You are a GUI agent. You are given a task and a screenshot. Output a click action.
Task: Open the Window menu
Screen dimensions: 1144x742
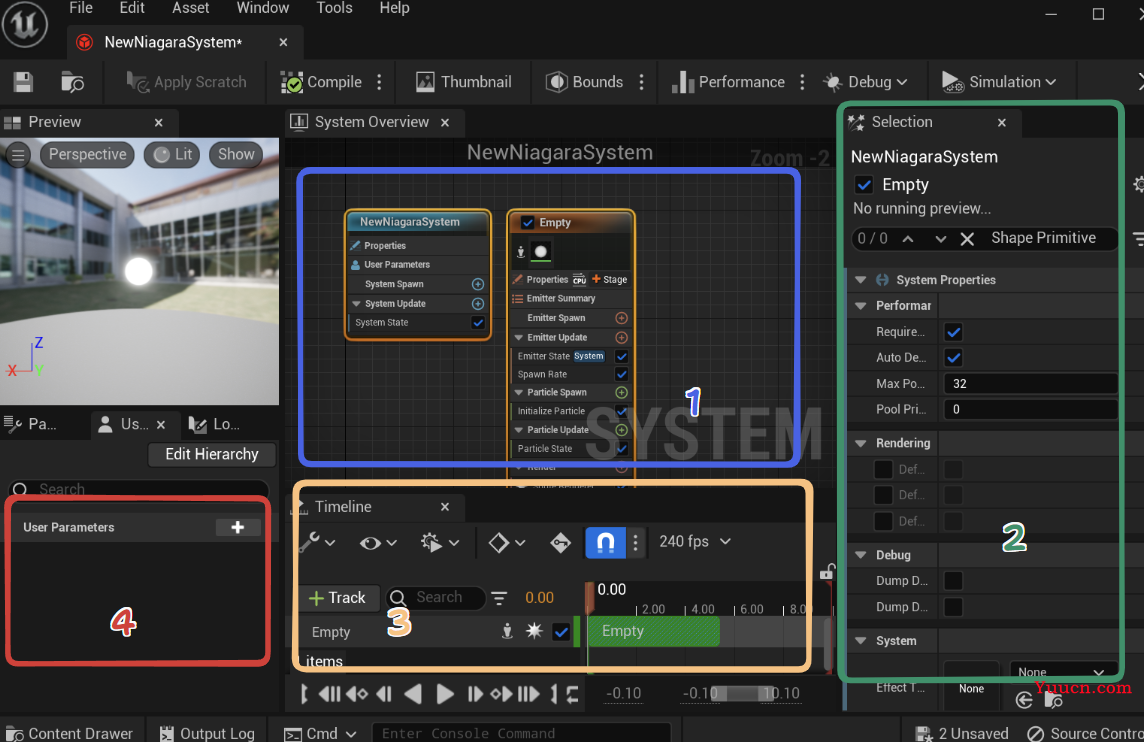[x=263, y=8]
